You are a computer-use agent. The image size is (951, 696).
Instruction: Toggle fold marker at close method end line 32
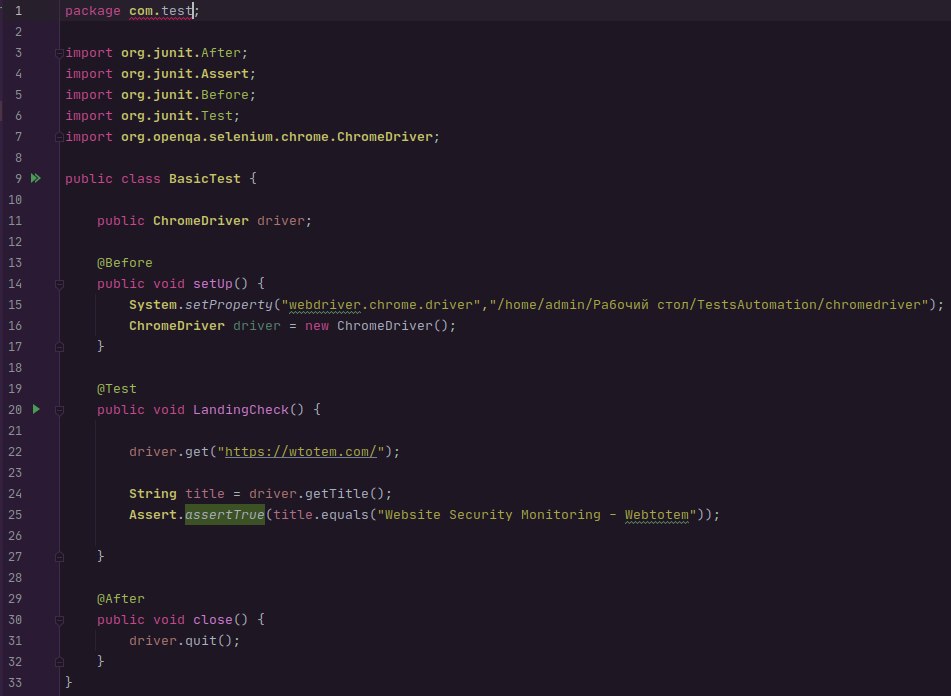point(59,661)
